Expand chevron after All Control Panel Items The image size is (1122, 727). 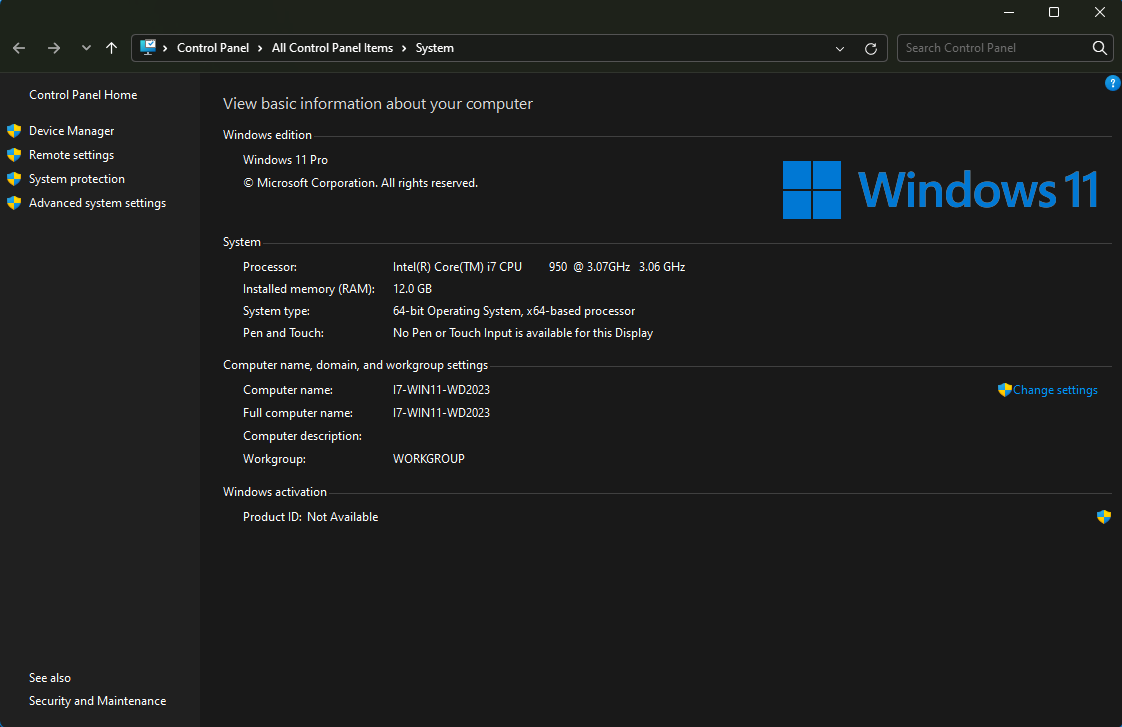(x=404, y=48)
